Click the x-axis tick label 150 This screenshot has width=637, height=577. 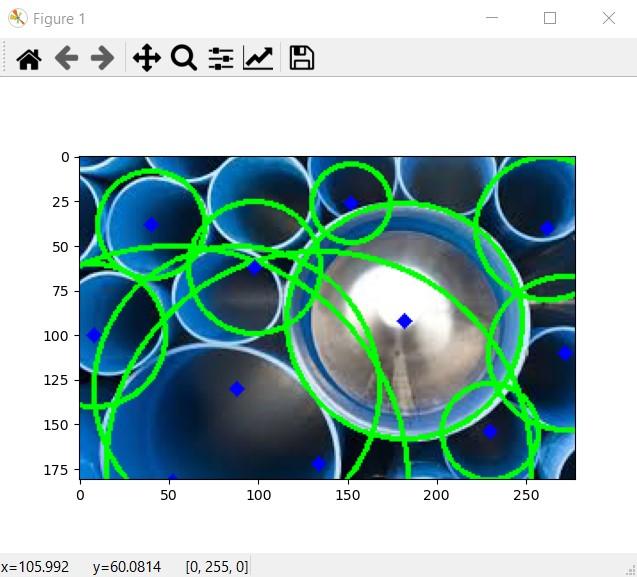tap(348, 495)
